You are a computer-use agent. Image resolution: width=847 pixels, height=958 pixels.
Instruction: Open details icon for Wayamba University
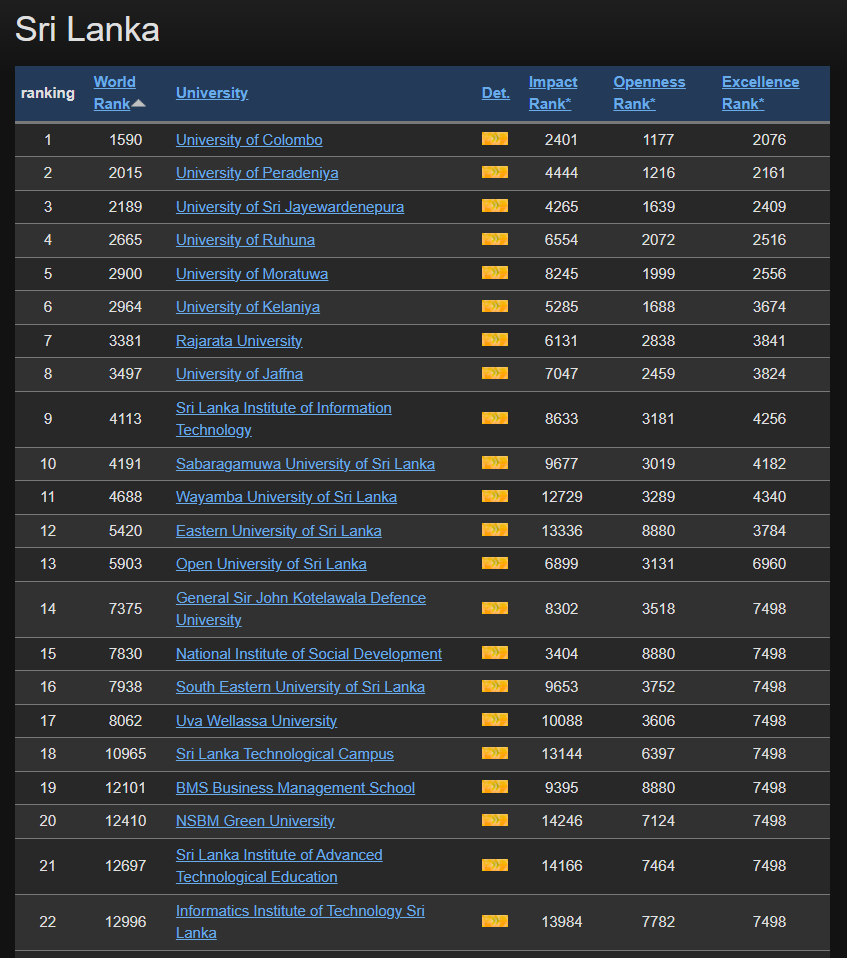pyautogui.click(x=494, y=497)
